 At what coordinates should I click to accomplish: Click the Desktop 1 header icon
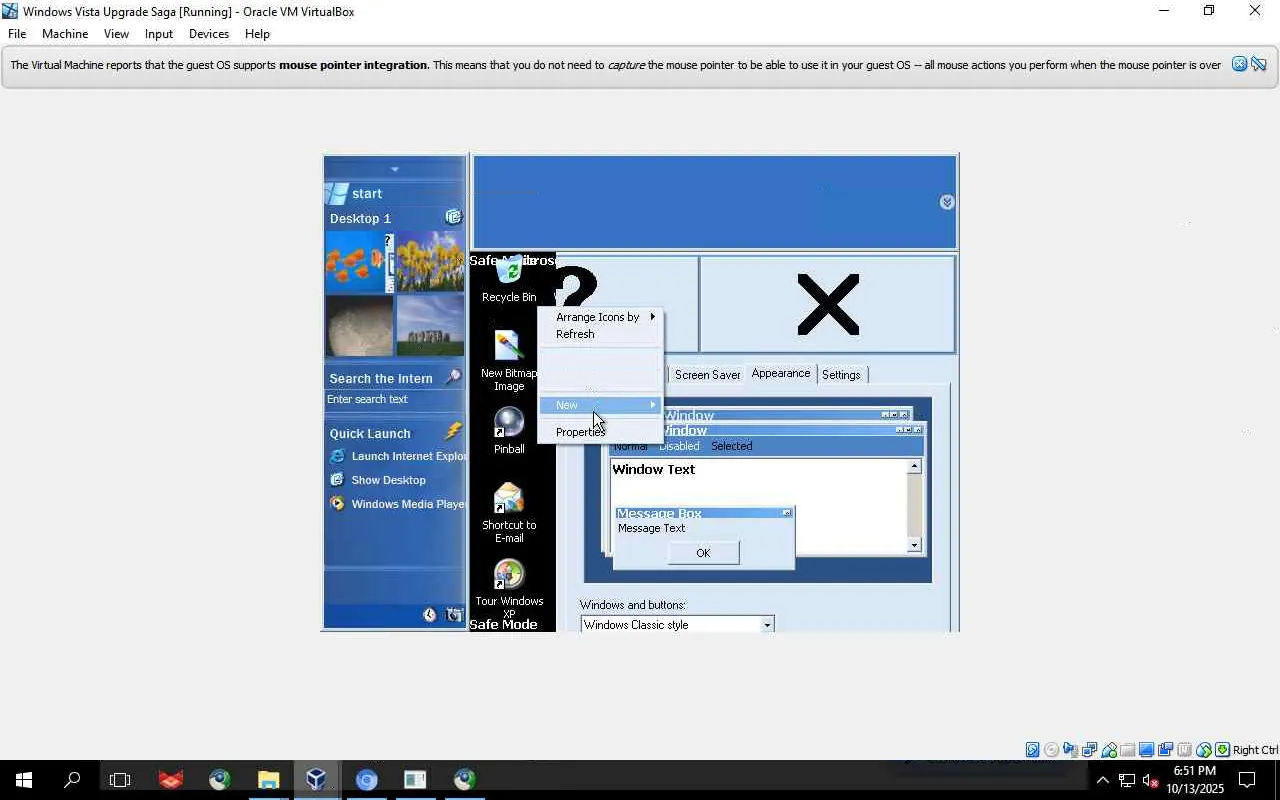pos(454,217)
